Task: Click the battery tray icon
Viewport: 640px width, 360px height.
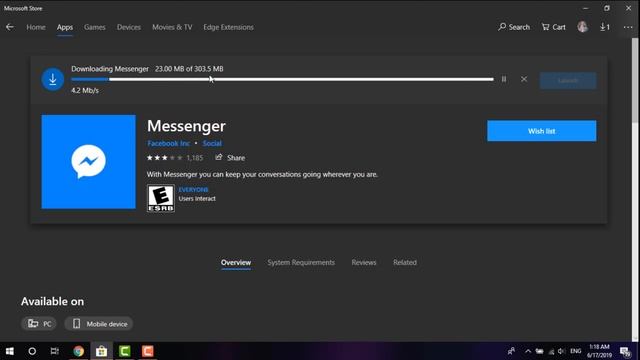Action: pyautogui.click(x=540, y=351)
